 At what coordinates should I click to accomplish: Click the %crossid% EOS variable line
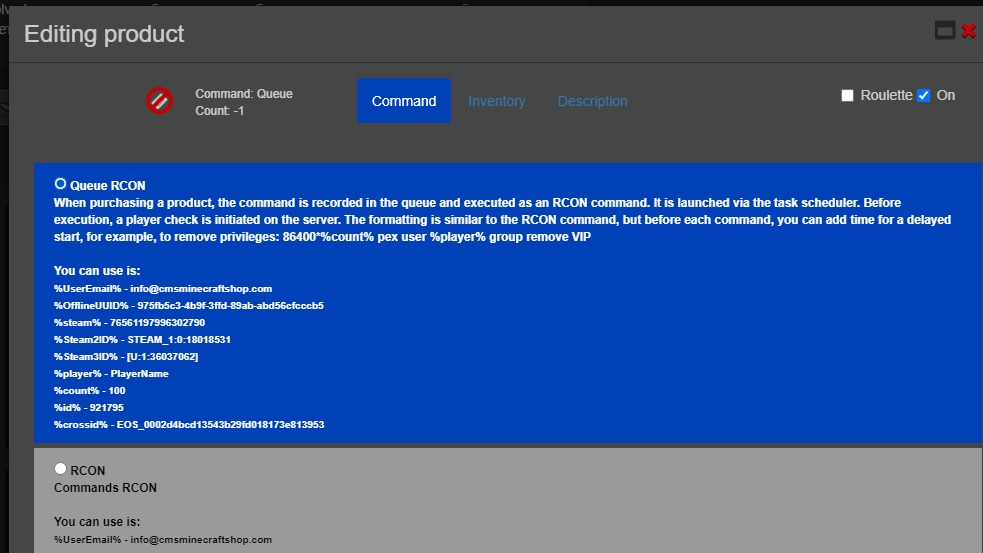point(188,424)
